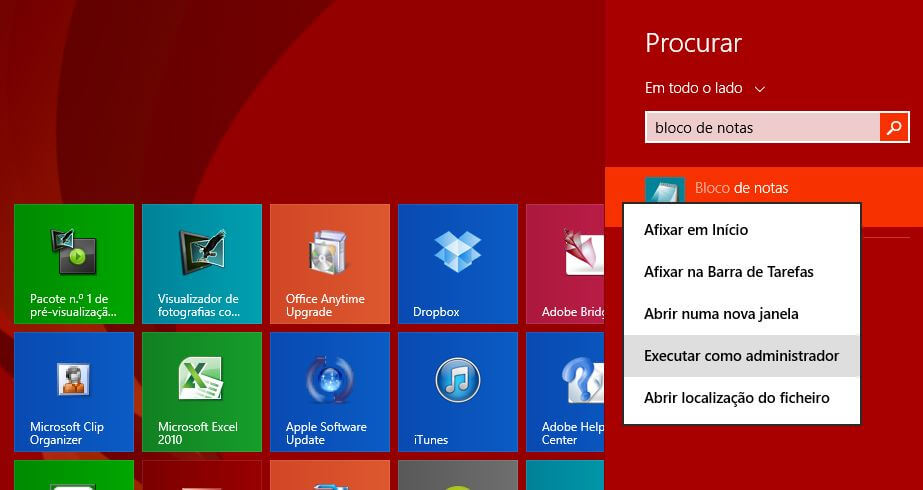Select Abrir numa nova janela
Image resolution: width=923 pixels, height=490 pixels.
click(742, 314)
